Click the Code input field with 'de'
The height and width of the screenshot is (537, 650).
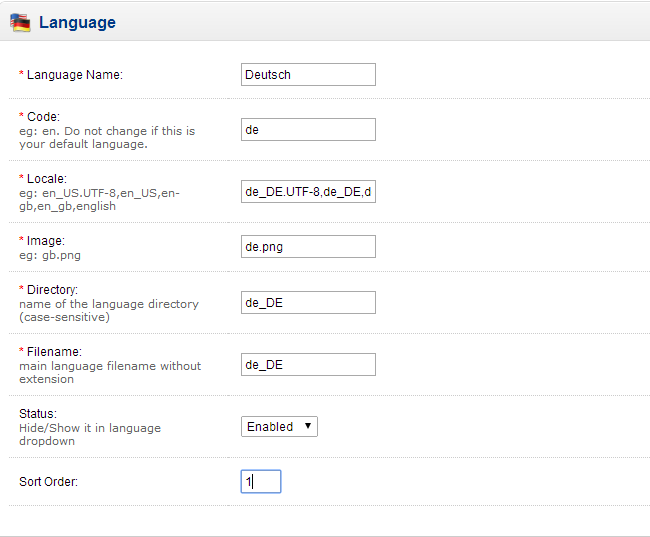click(x=308, y=130)
